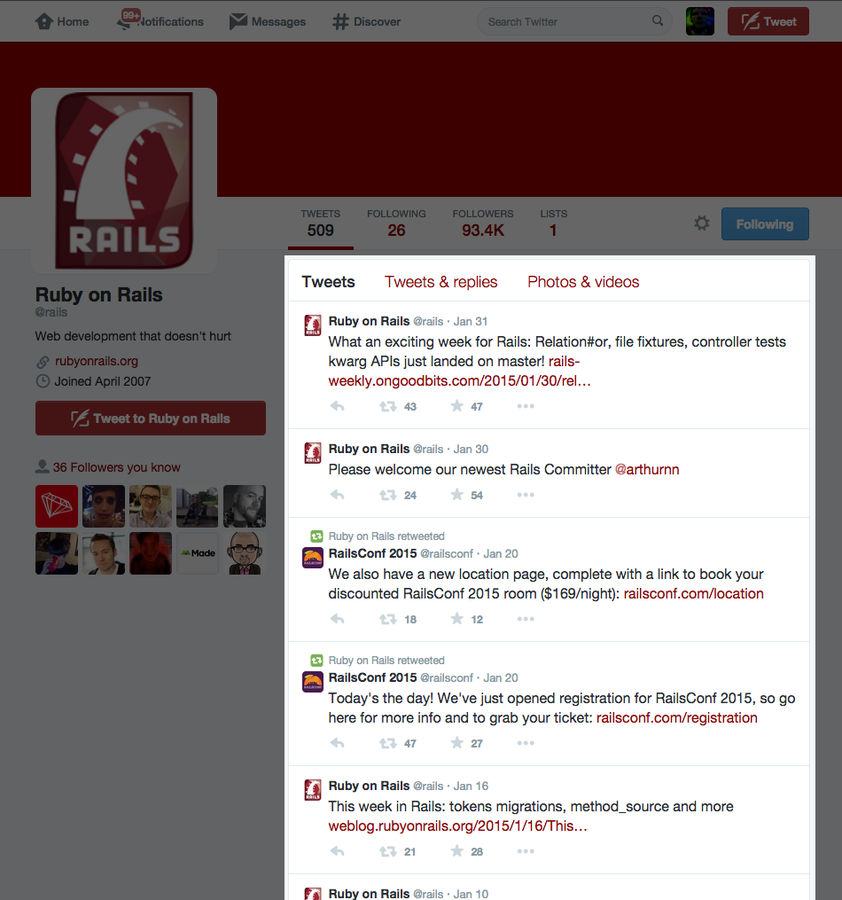Open the Jan 31 tweet timestamp
842x900 pixels.
(x=471, y=321)
